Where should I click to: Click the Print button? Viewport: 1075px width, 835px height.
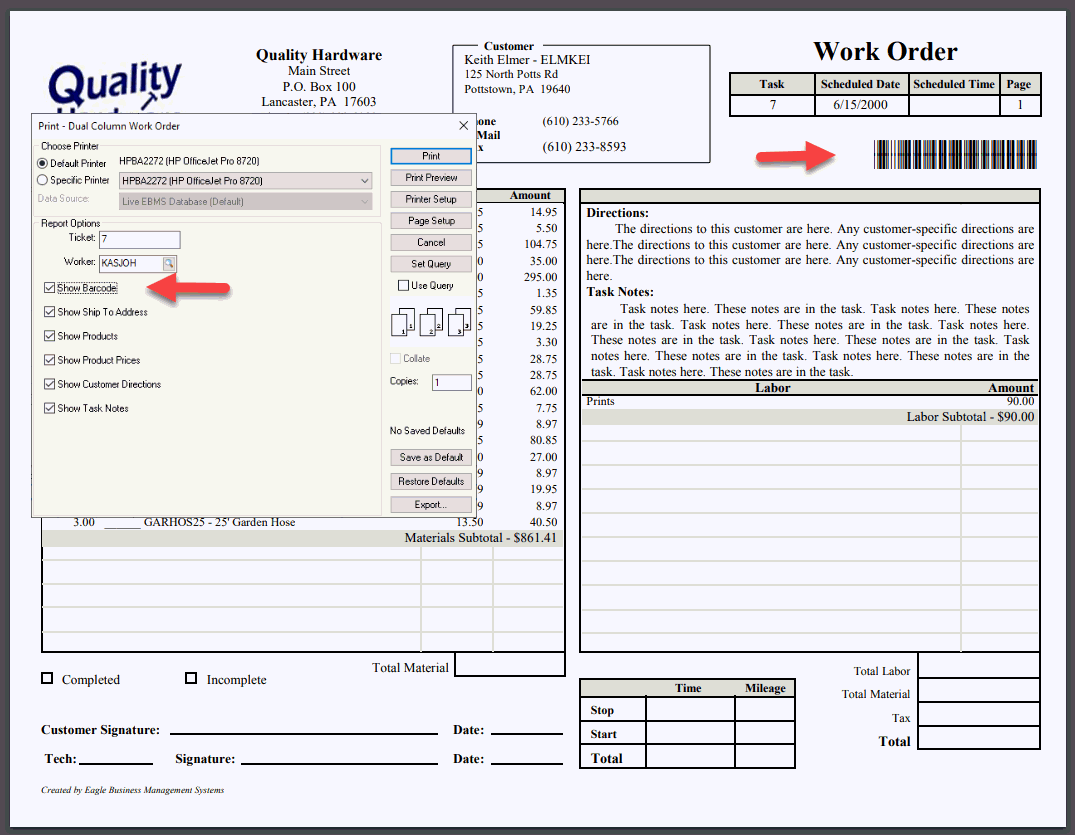(431, 156)
